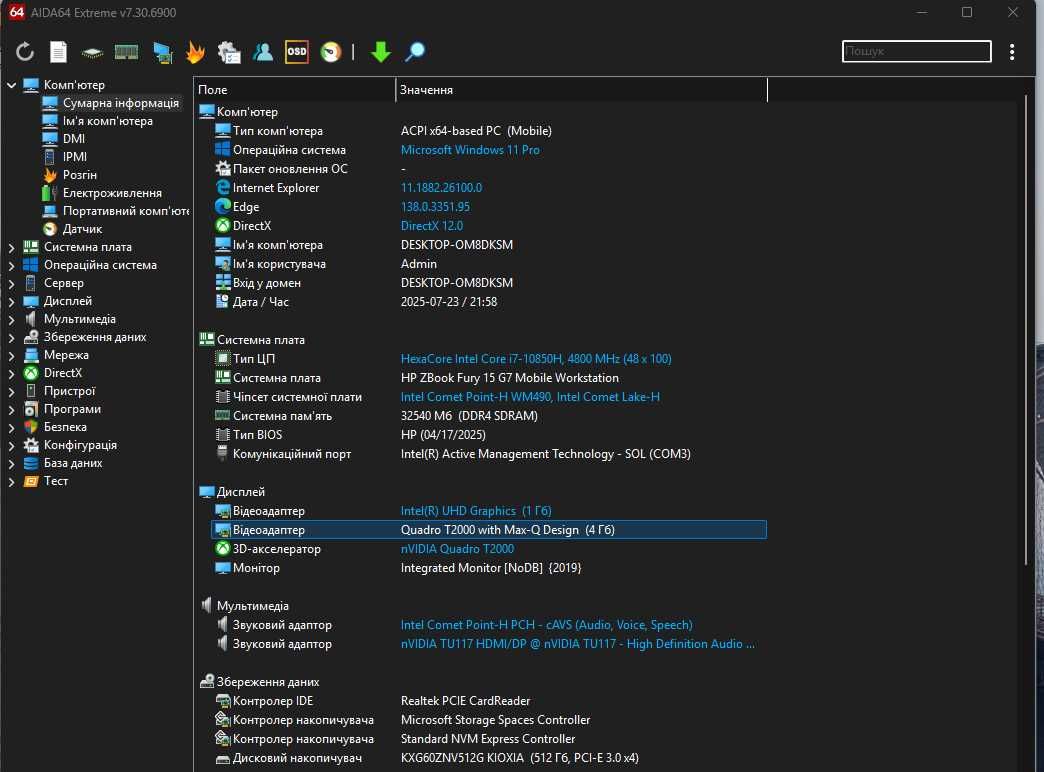Viewport: 1044px width, 772px height.
Task: Select the Дисковий накопичувач KIOXIA row
Action: pos(489,757)
